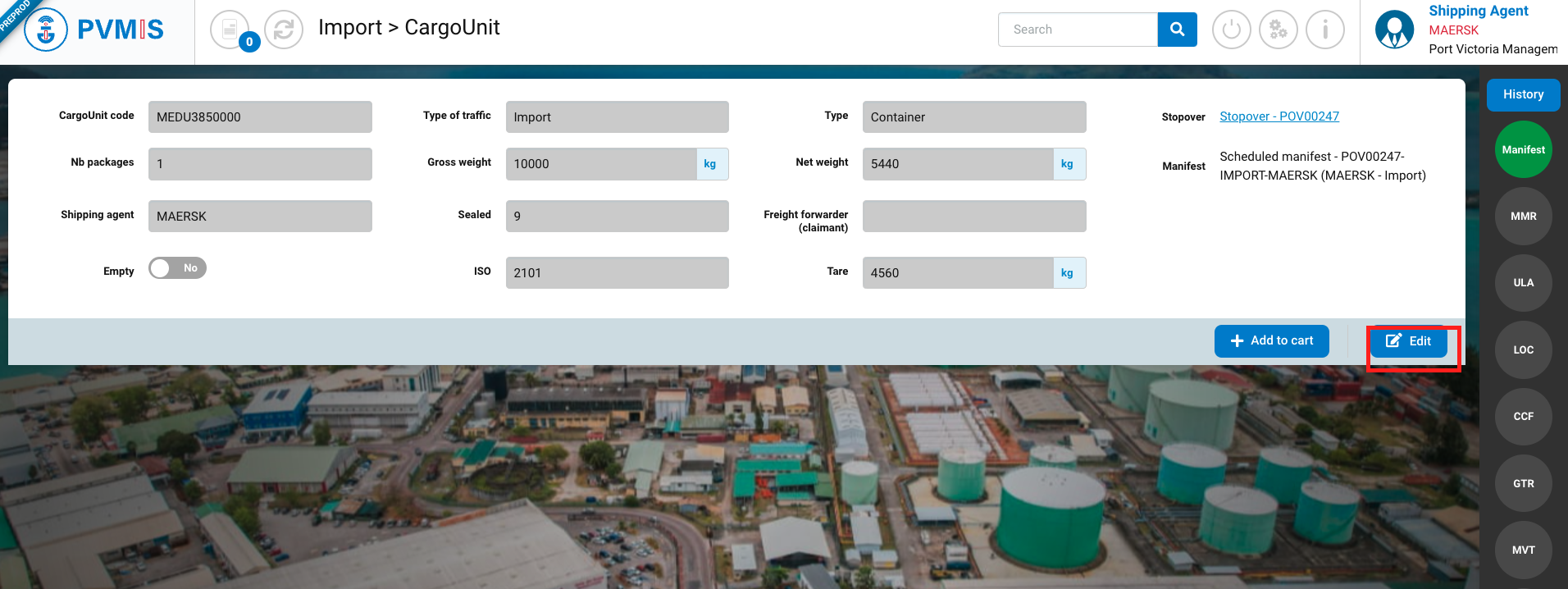Click the Search input field
The image size is (1568, 589).
pos(1077,30)
